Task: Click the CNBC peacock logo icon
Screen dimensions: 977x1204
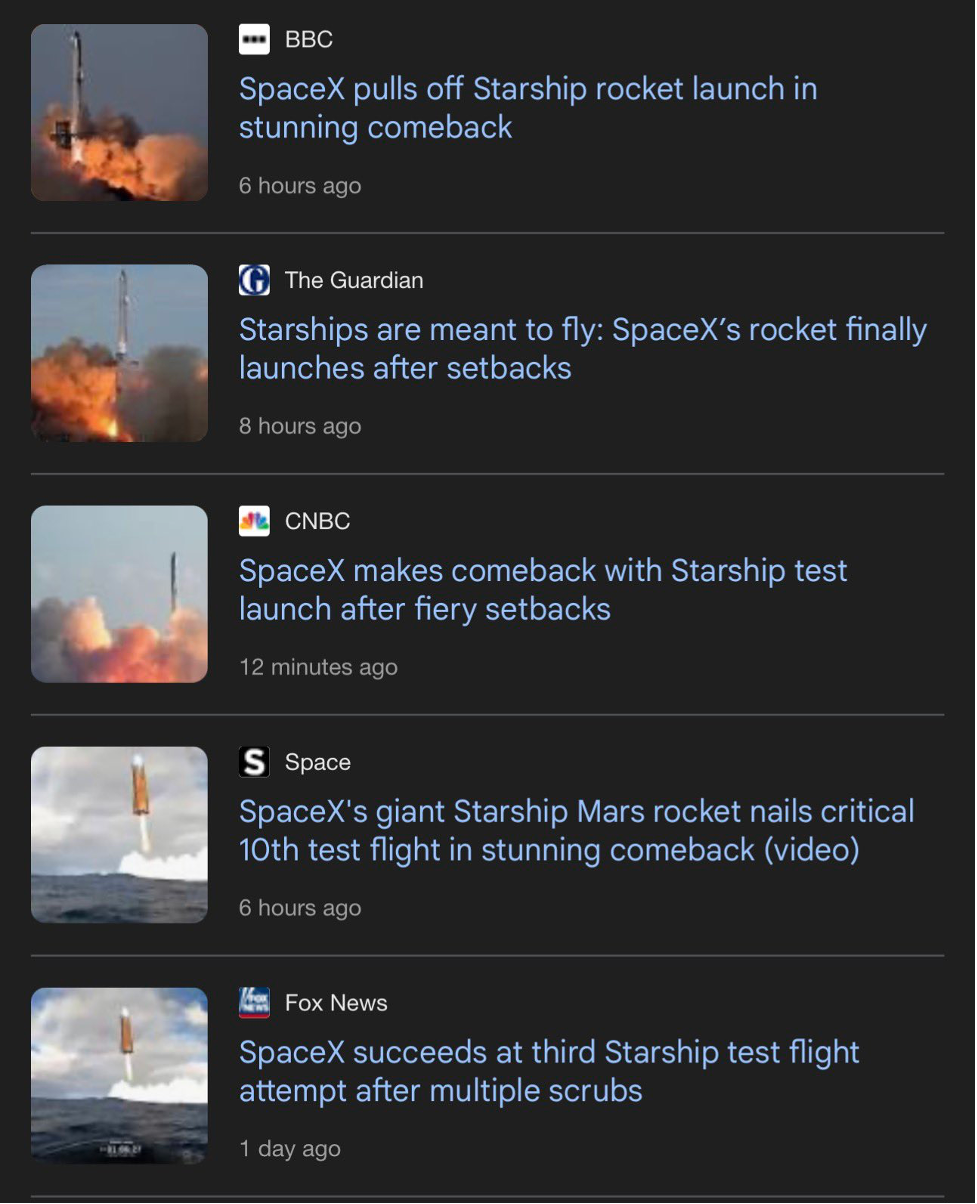Action: point(254,521)
